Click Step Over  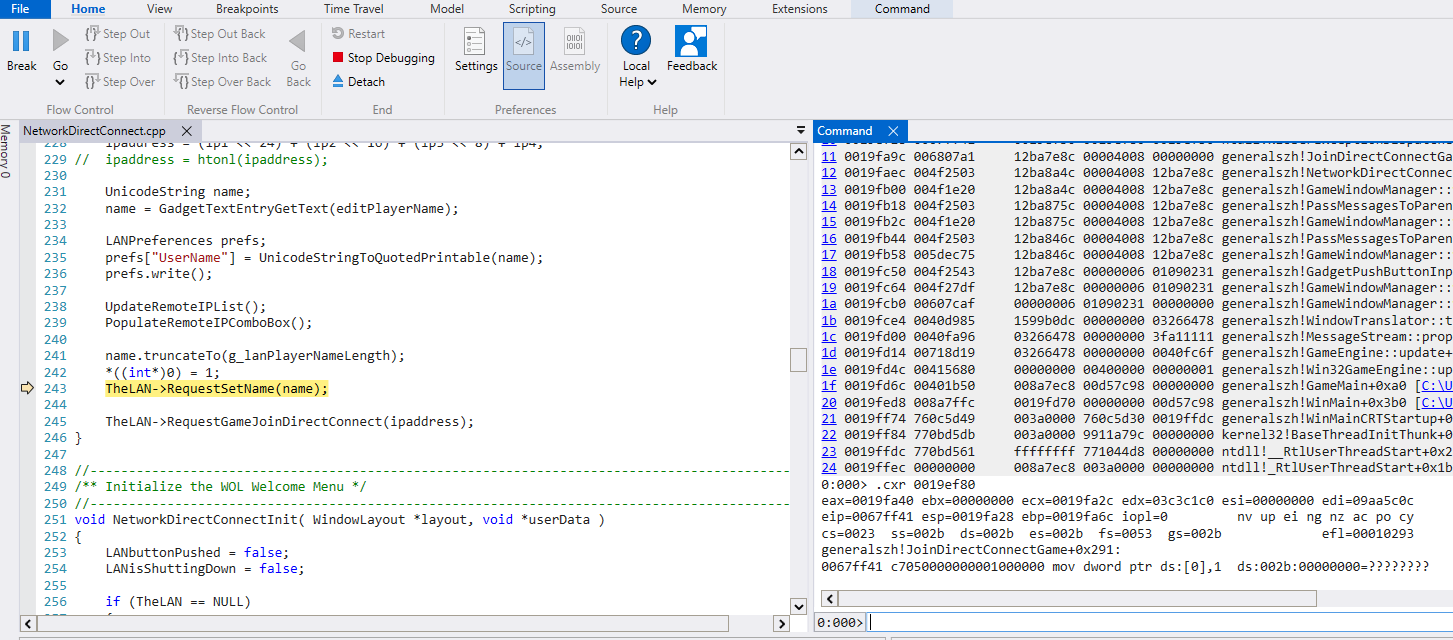pos(120,82)
